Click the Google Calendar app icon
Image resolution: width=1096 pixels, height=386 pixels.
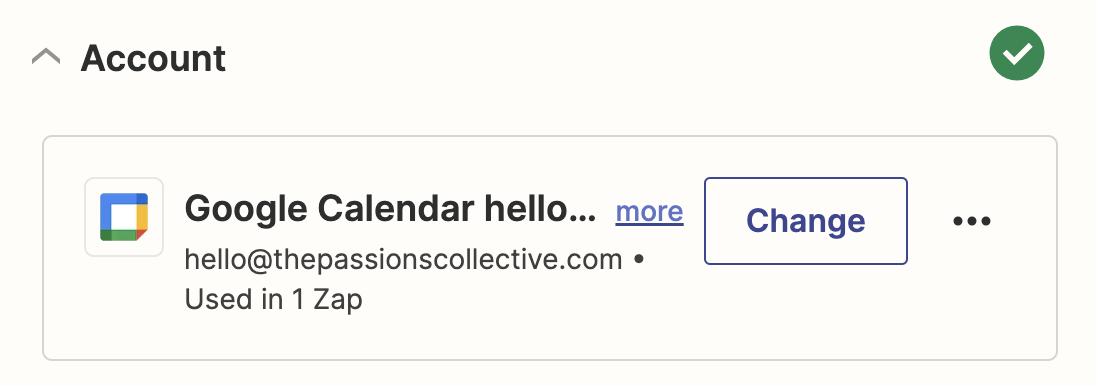(x=124, y=217)
